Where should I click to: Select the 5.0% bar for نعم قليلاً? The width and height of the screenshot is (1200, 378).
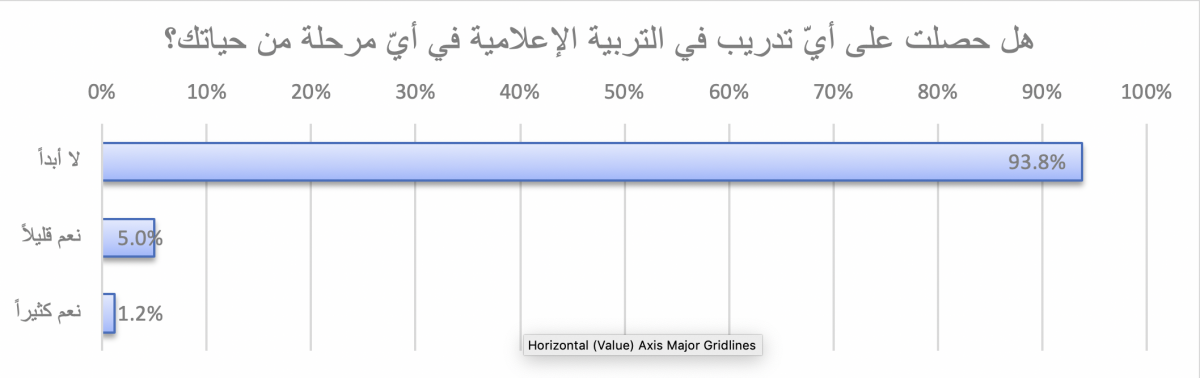(128, 238)
